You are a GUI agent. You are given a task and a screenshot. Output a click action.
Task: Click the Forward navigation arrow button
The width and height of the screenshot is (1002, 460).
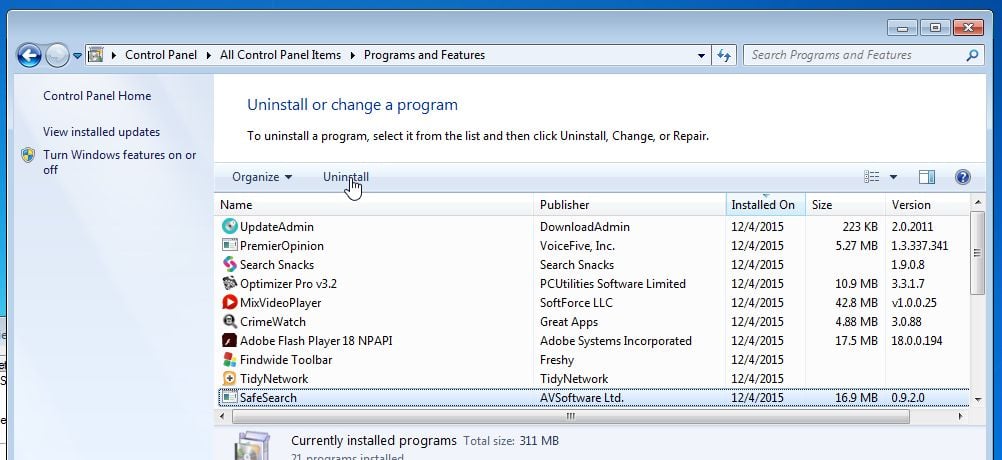click(x=57, y=56)
